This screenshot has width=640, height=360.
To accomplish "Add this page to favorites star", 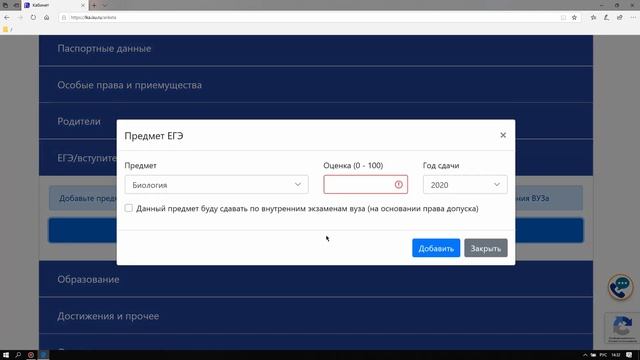I will click(x=574, y=18).
